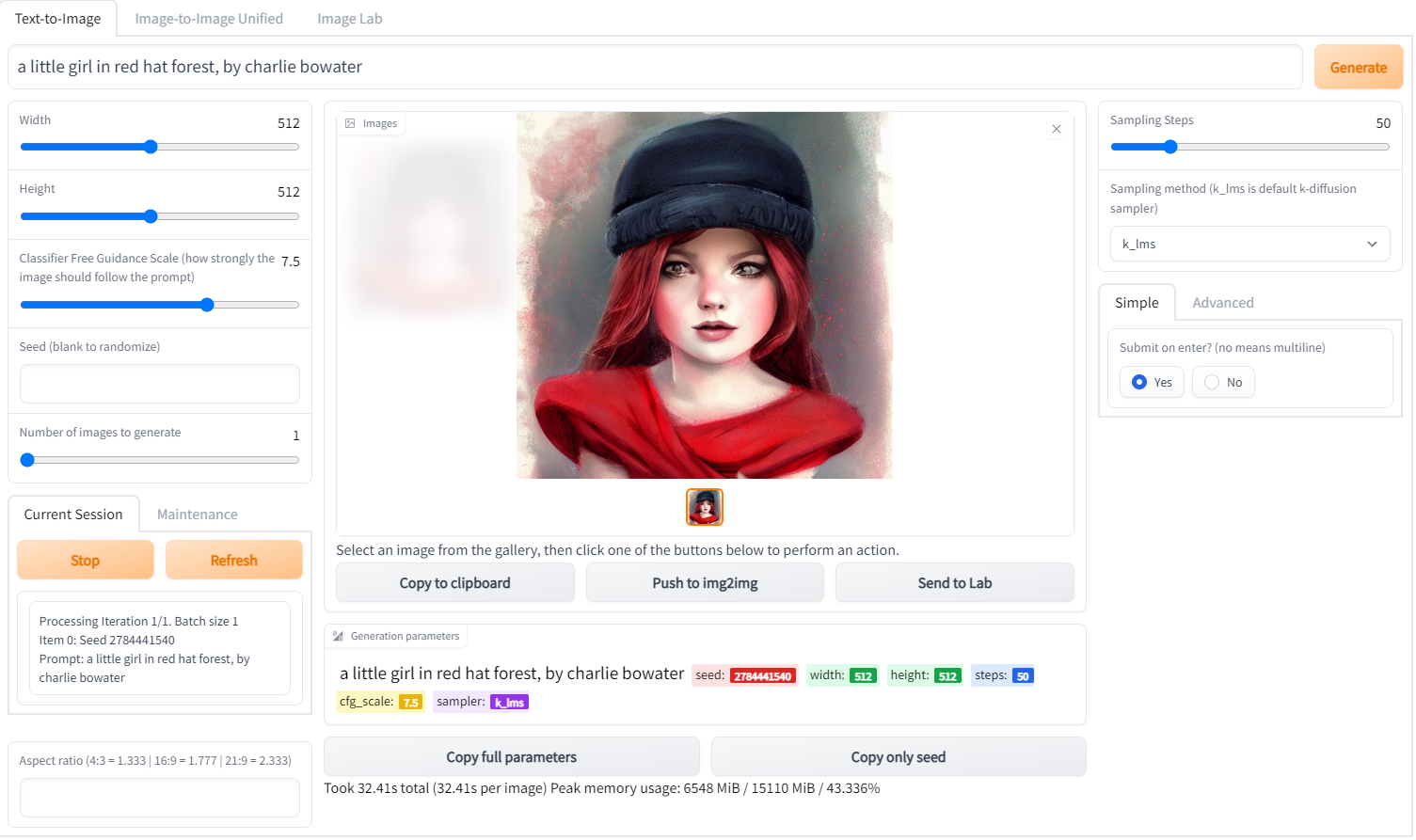Click the Generate button
This screenshot has width=1416, height=840.
pos(1358,68)
